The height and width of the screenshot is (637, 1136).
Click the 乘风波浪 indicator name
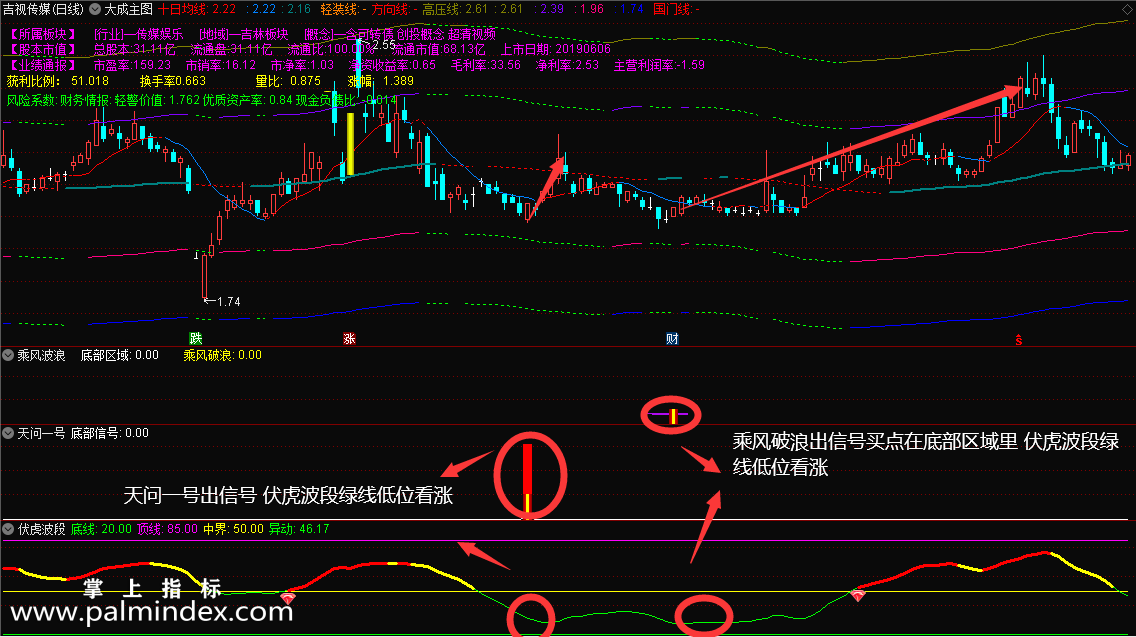41,355
